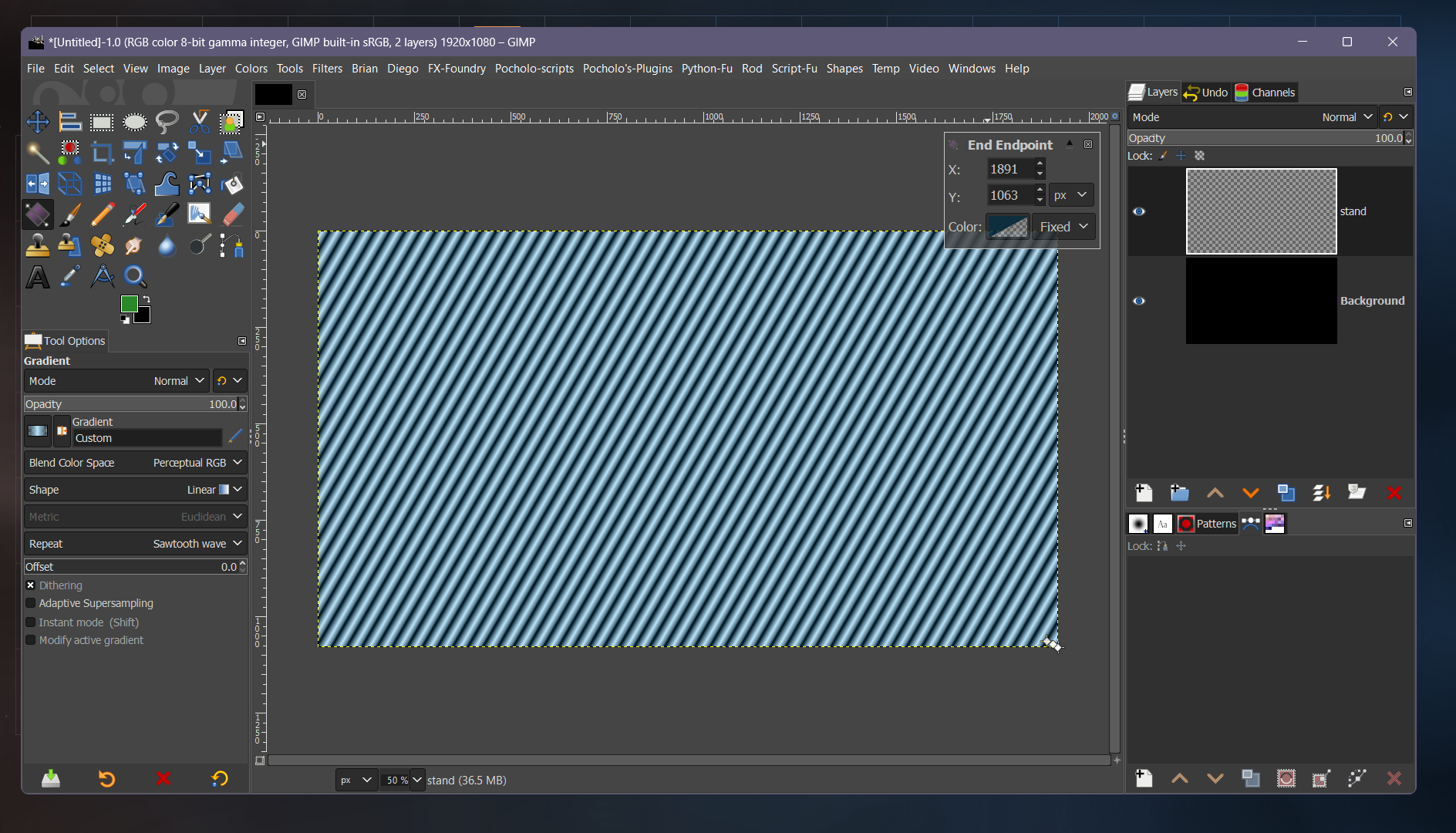Select the Ink tool

coord(167,214)
